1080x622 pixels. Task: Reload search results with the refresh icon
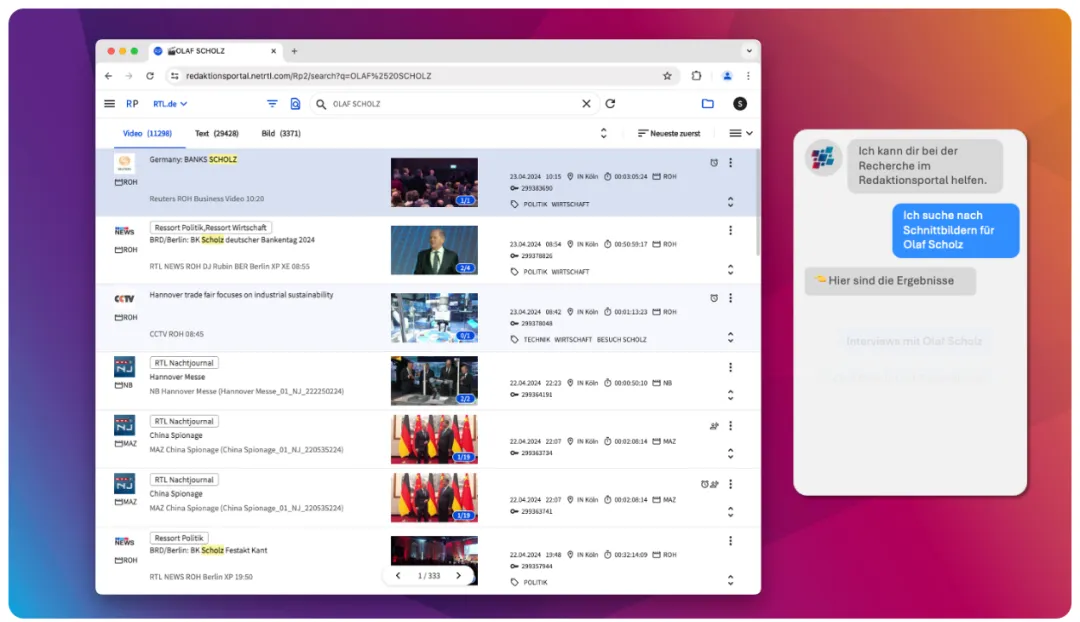point(610,104)
